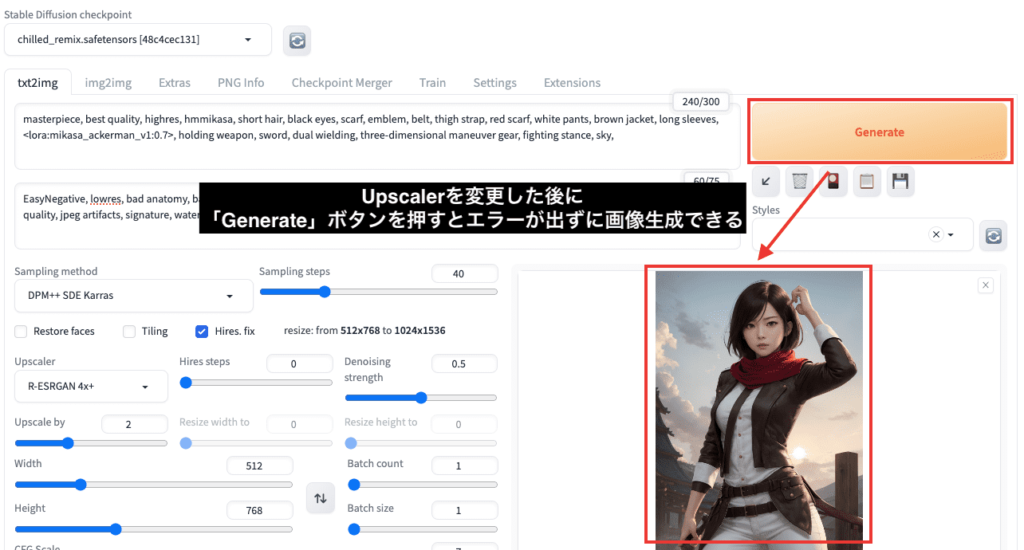Open the Sampling method dropdown
Screen dimensions: 1024x550
tap(133, 296)
